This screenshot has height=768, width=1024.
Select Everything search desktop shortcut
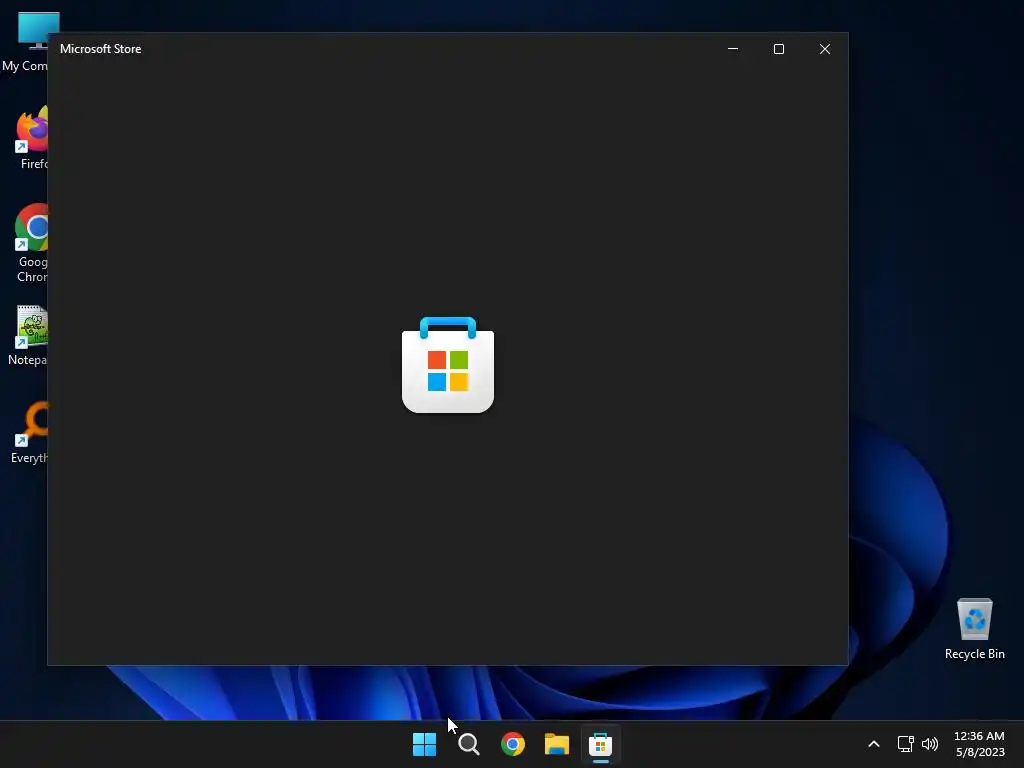(30, 432)
